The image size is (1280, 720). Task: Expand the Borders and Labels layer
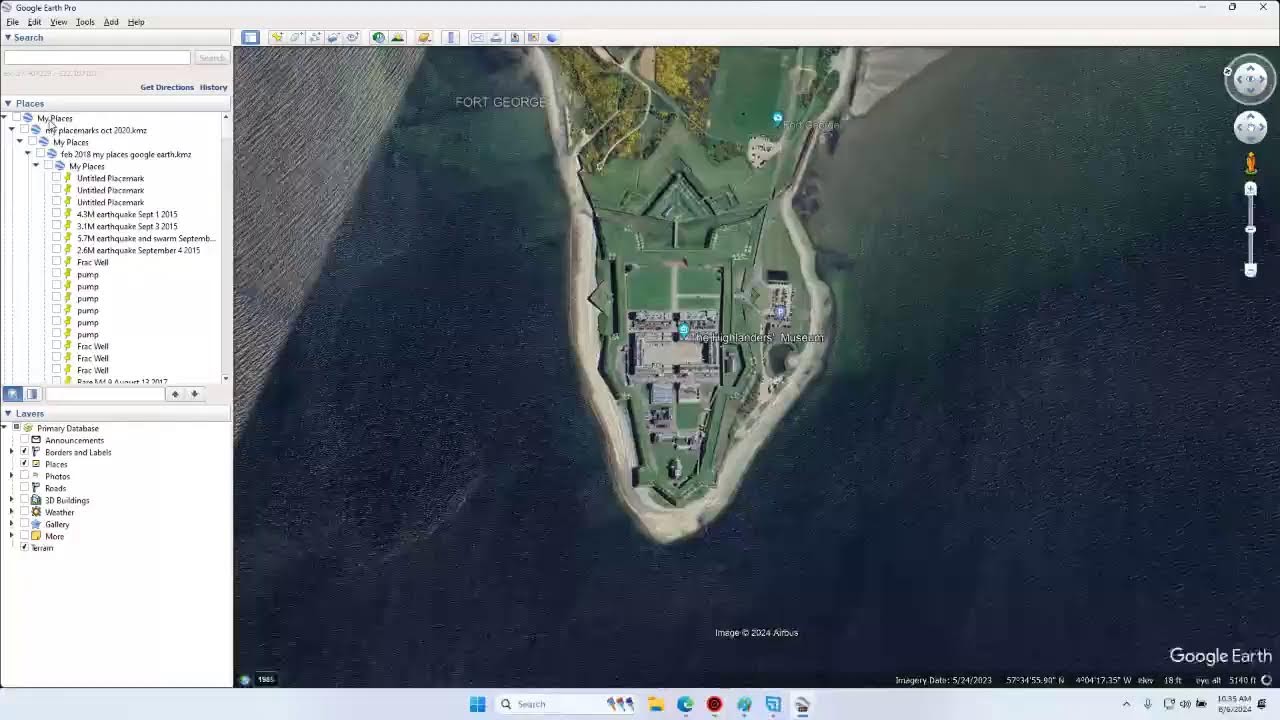pos(11,452)
